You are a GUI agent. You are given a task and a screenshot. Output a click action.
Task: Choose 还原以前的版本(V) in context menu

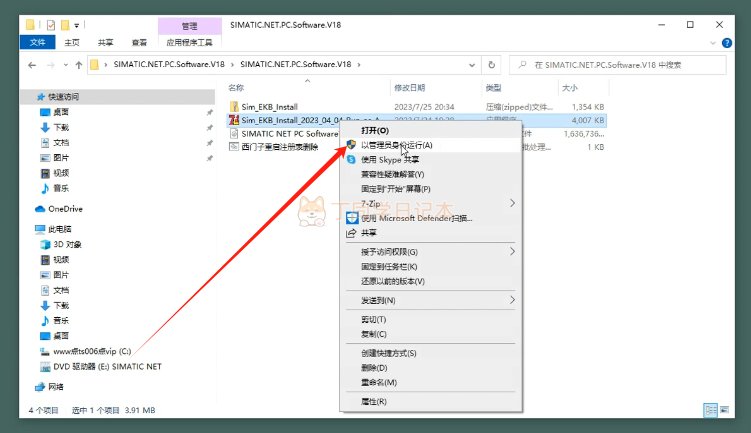(431, 281)
